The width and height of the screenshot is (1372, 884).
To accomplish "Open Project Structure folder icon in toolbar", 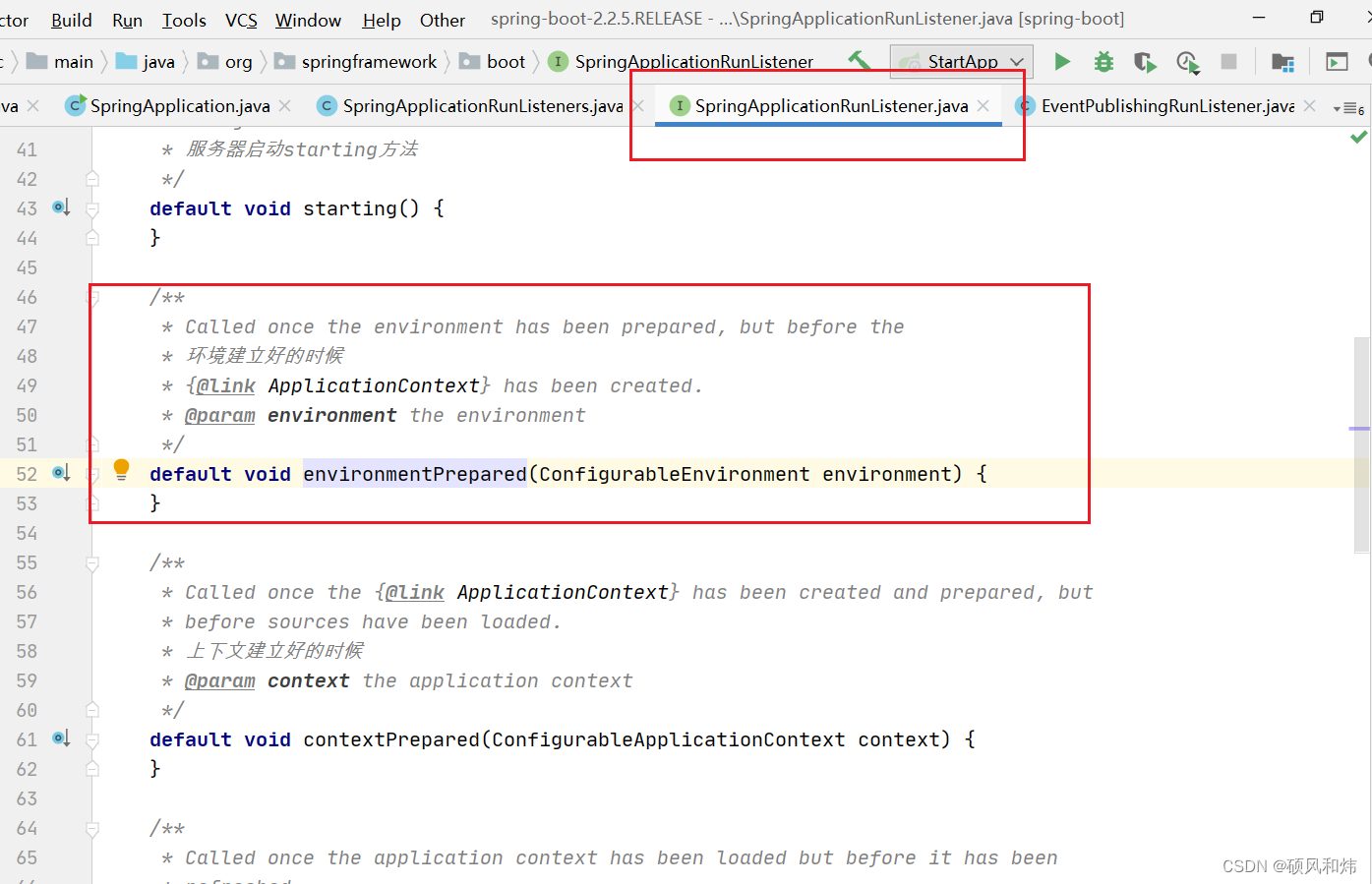I will [1283, 63].
